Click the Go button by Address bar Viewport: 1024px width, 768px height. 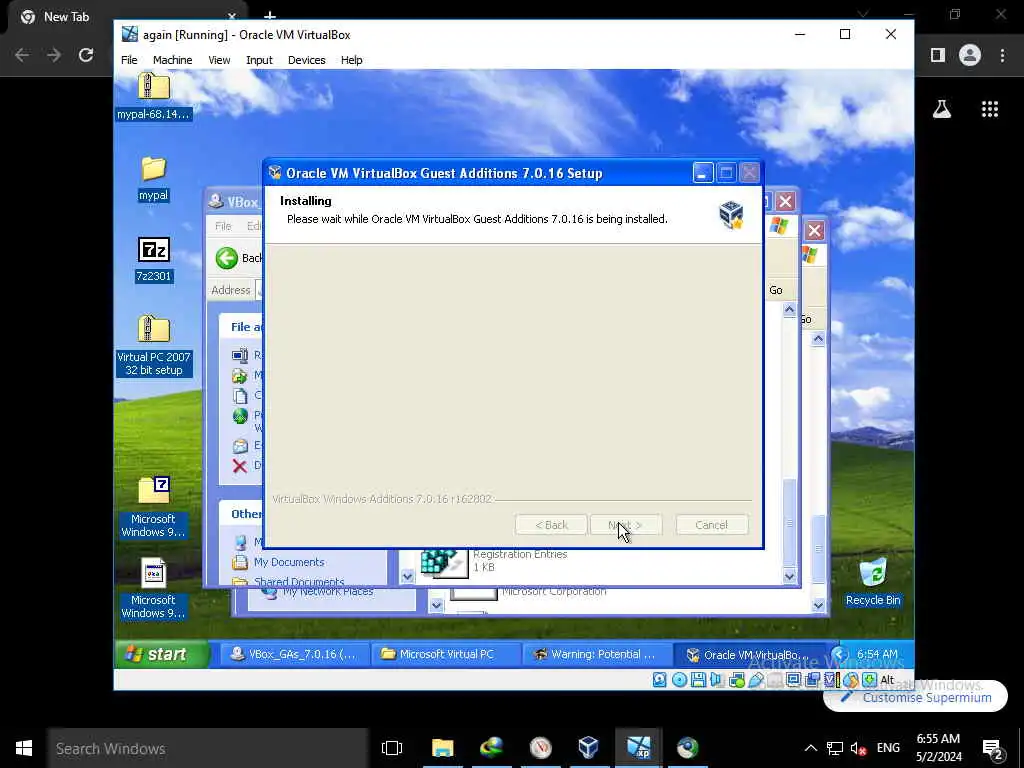click(x=776, y=290)
